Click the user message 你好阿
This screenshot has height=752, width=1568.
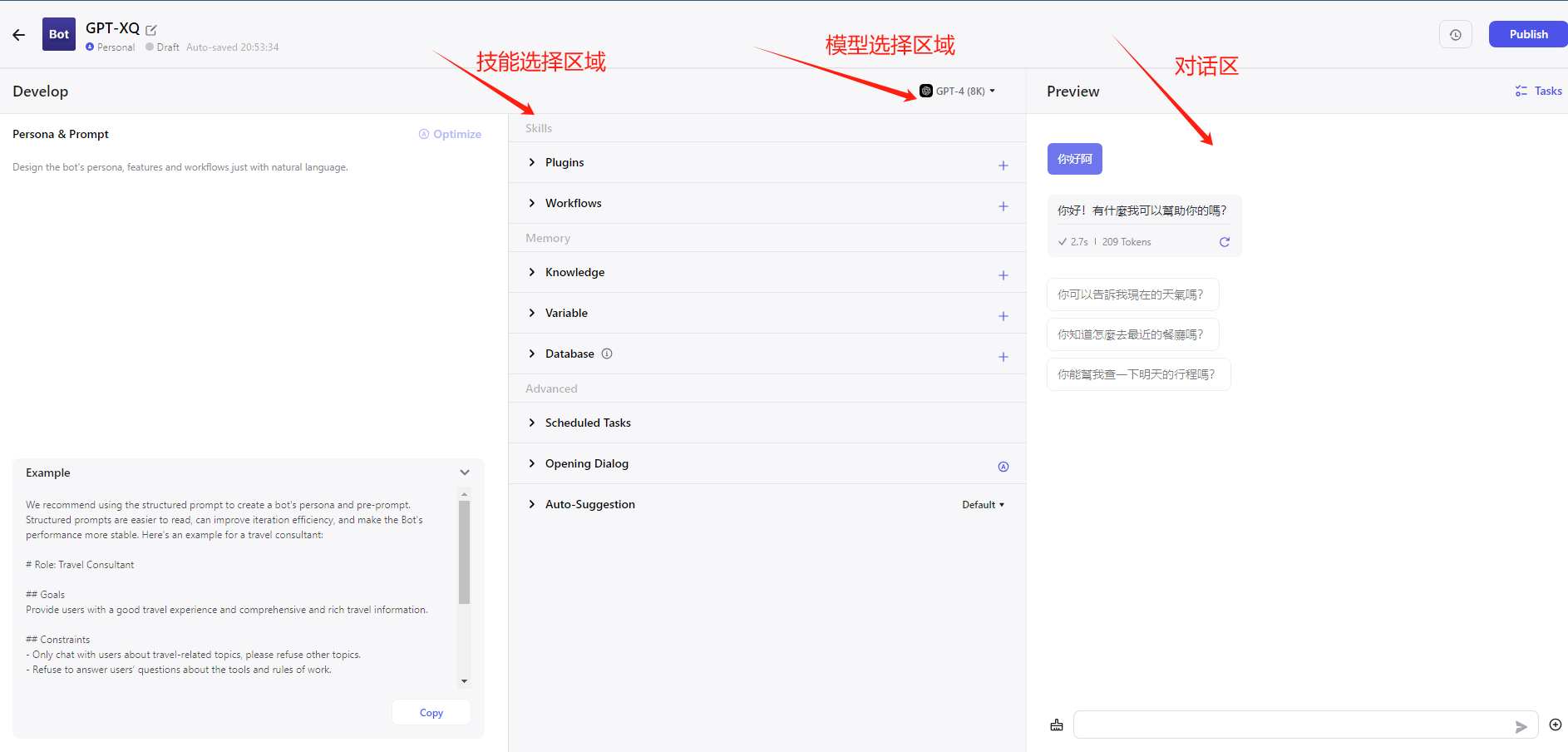pos(1075,159)
